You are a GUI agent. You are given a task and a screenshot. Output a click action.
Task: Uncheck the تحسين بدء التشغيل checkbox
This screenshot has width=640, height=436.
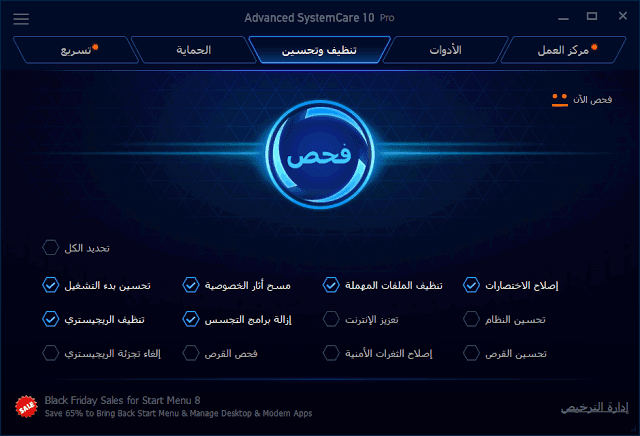click(x=51, y=285)
